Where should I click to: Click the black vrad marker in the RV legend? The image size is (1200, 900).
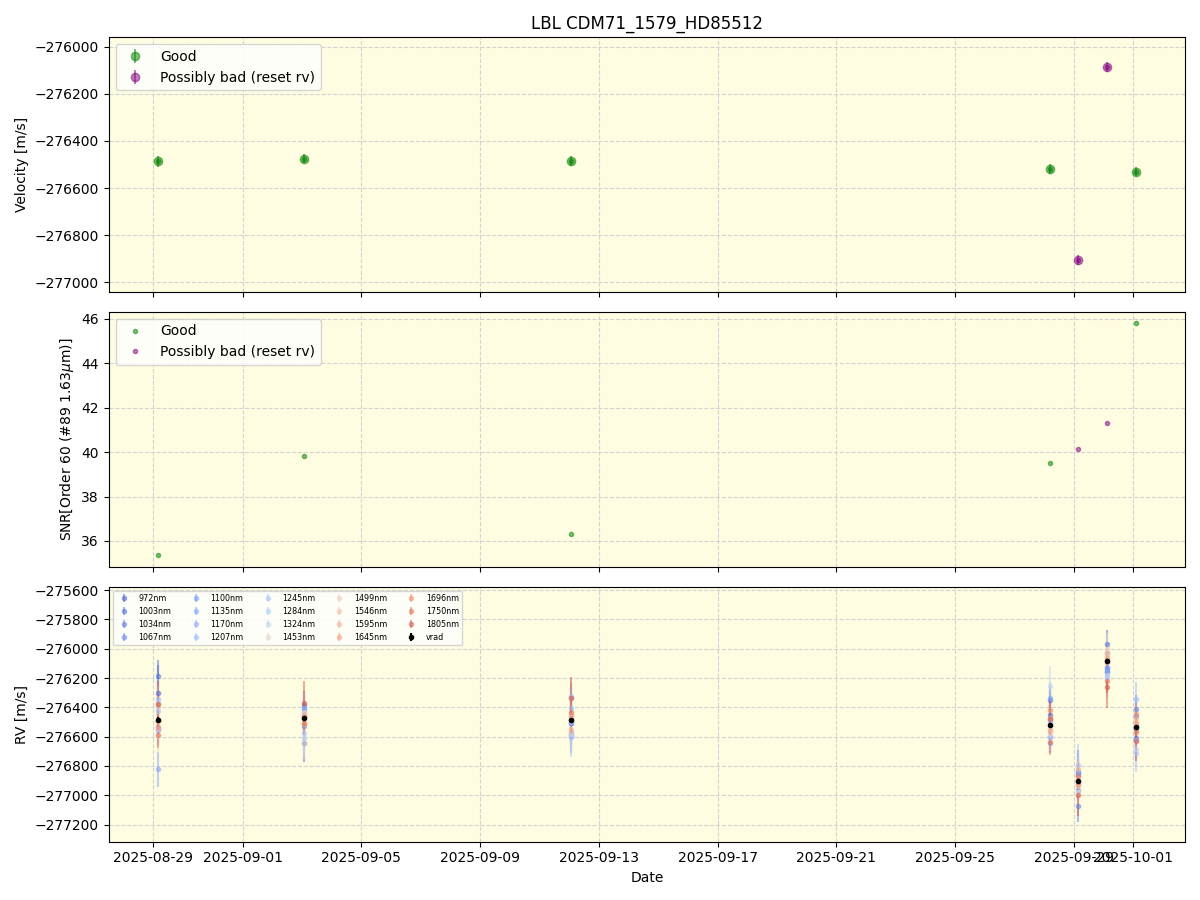tap(411, 637)
